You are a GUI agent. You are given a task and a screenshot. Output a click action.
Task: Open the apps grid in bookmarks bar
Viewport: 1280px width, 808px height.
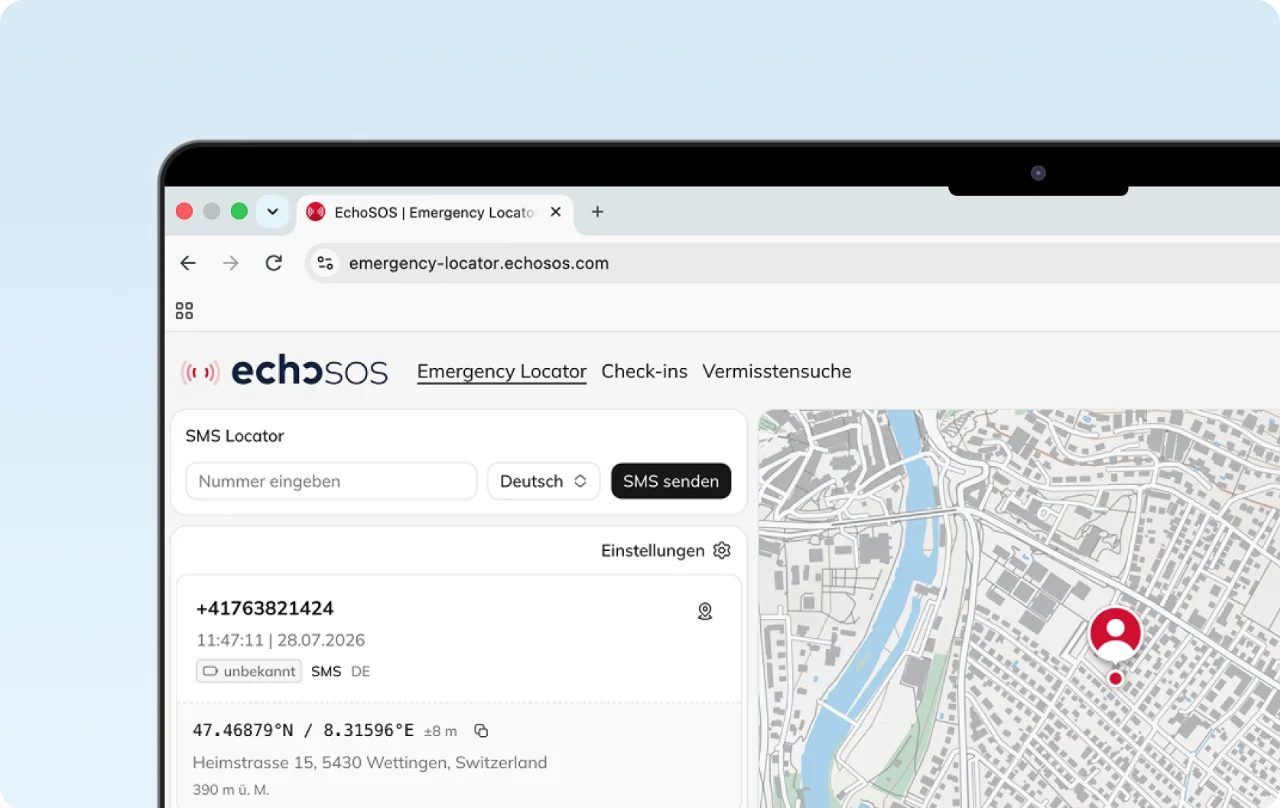click(184, 311)
